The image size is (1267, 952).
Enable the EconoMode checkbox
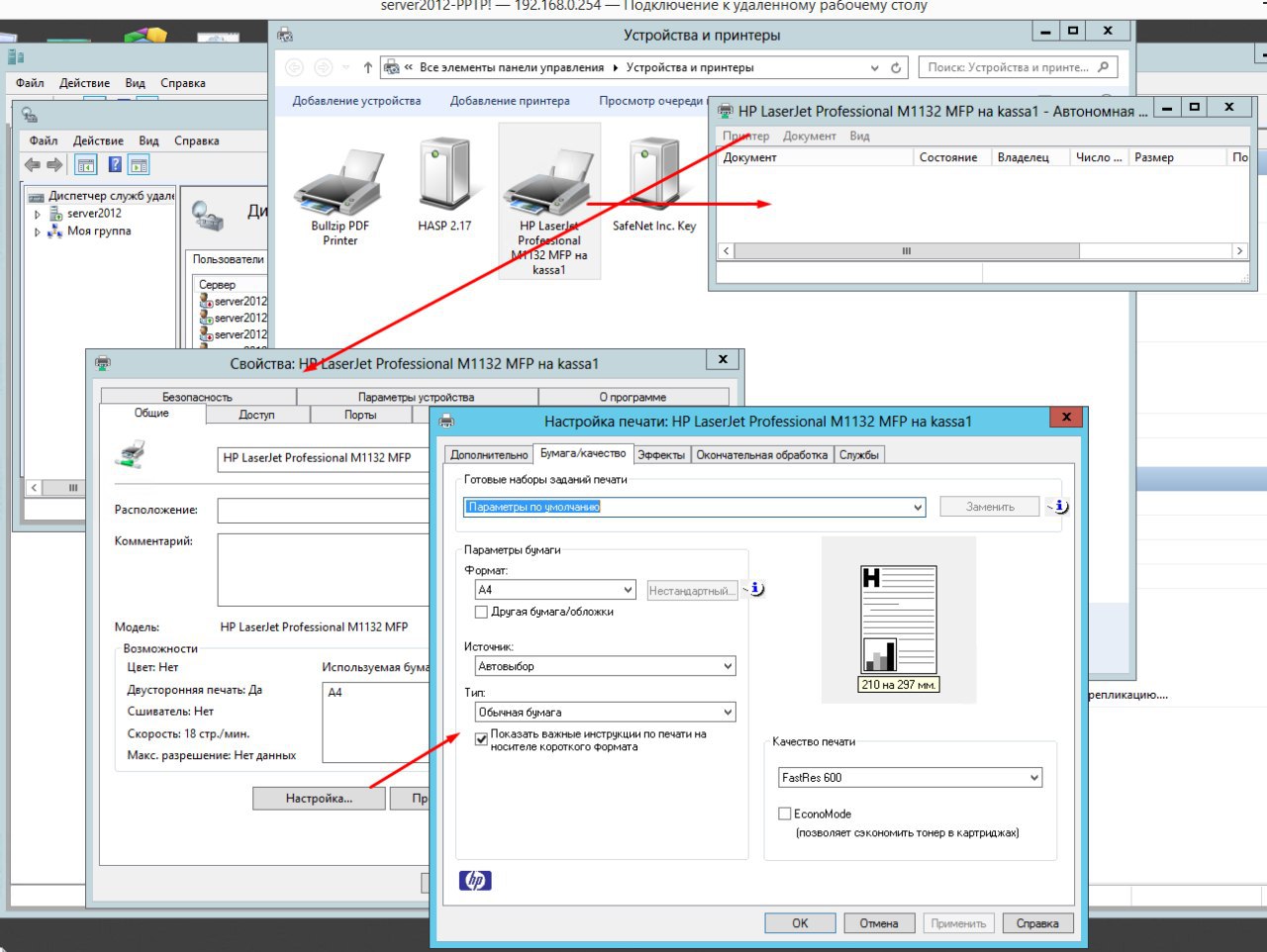pos(784,813)
